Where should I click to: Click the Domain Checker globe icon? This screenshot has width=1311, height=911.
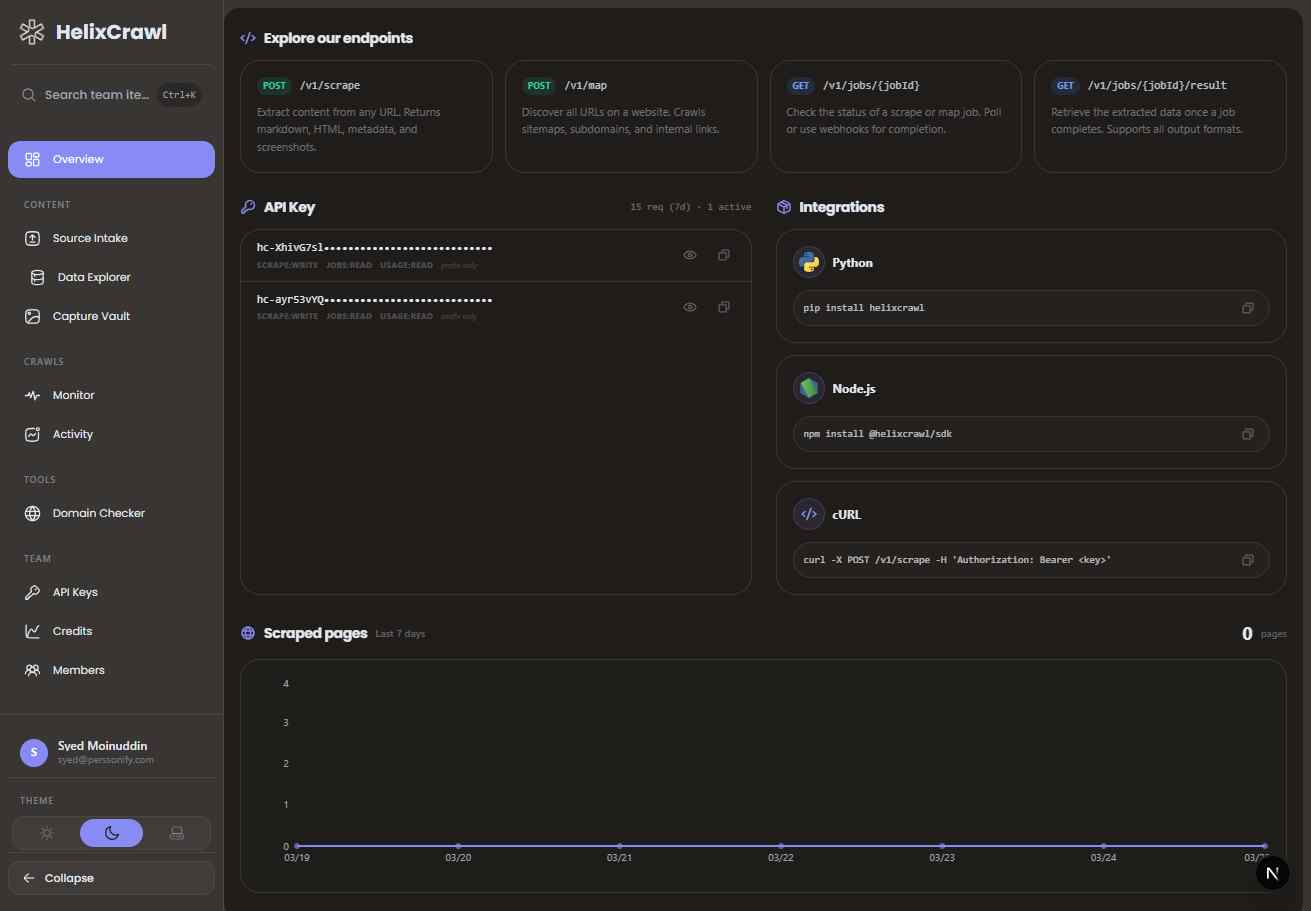point(33,513)
